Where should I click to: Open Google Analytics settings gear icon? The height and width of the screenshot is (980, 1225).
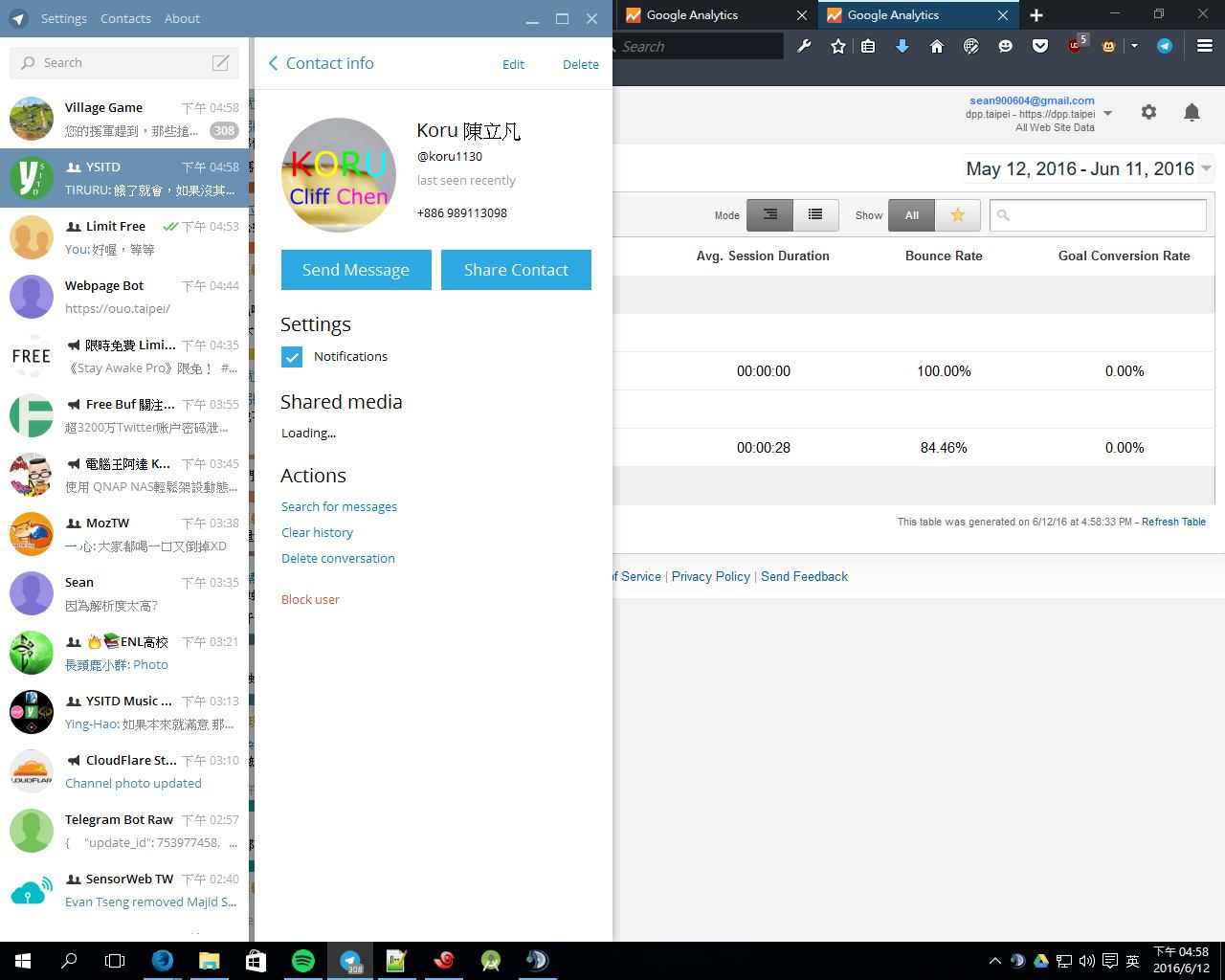pyautogui.click(x=1148, y=112)
